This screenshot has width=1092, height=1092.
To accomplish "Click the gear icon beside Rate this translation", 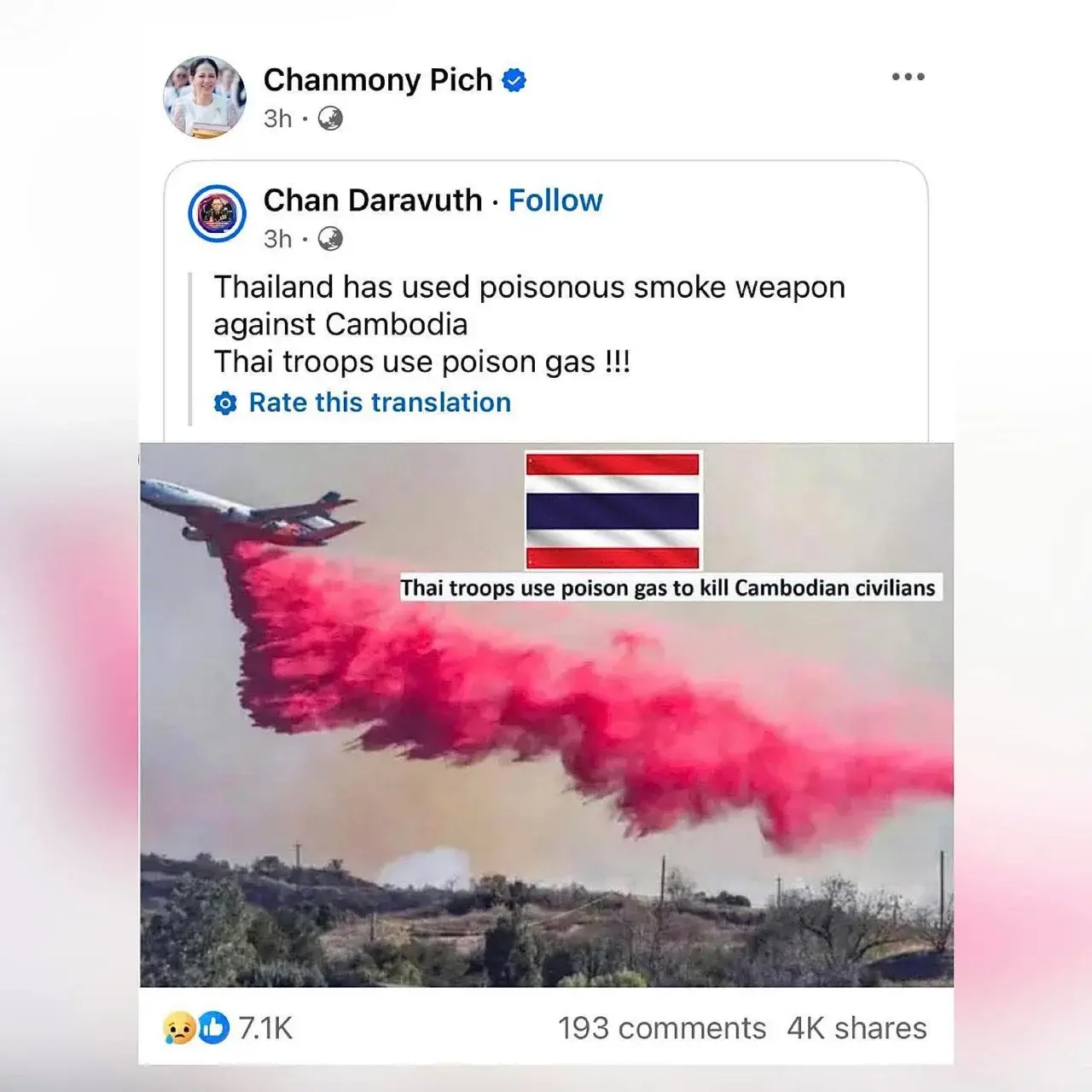I will (x=225, y=403).
